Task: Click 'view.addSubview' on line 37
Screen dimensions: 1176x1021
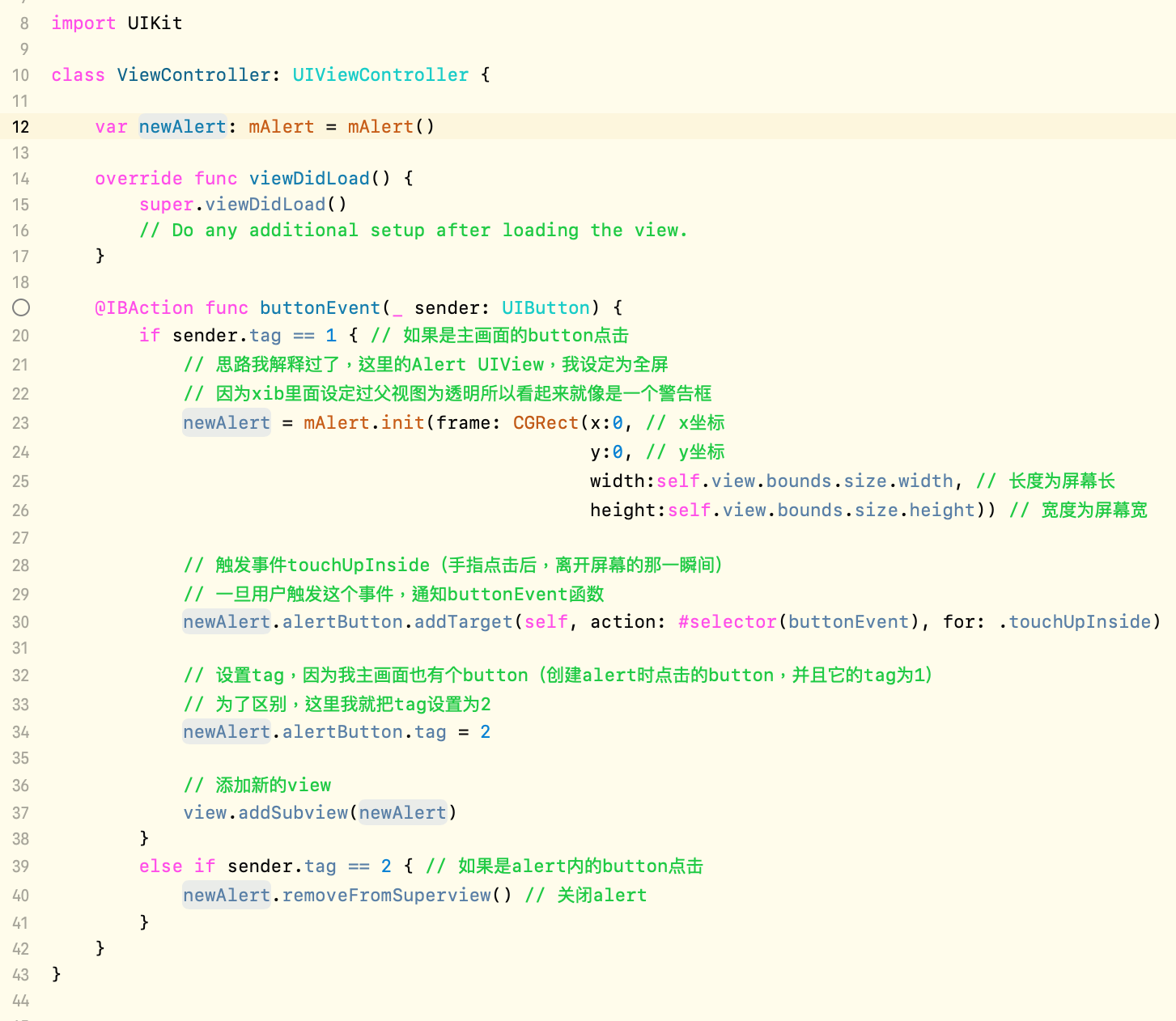Action: tap(265, 813)
